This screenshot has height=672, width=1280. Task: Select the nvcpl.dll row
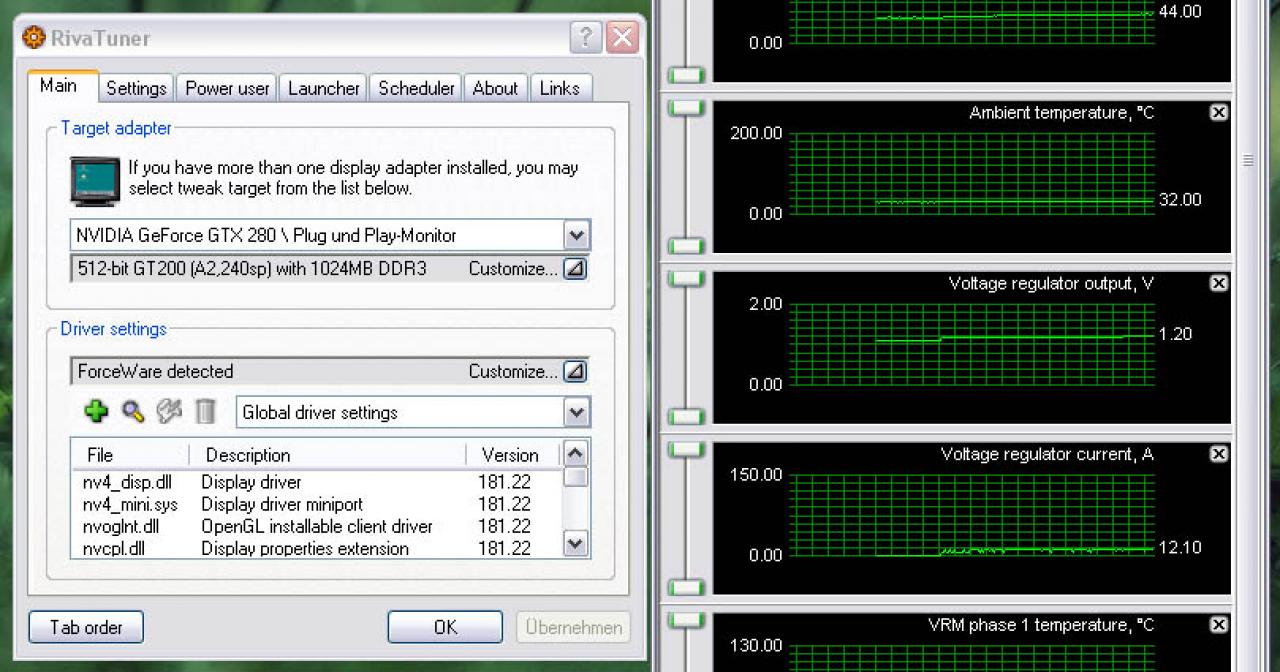coord(316,548)
